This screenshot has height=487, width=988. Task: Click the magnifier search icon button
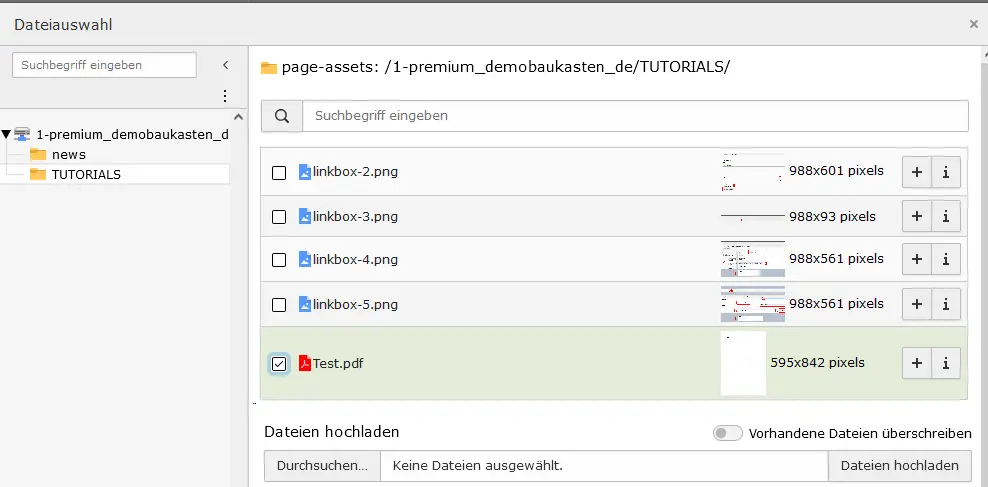tap(282, 116)
